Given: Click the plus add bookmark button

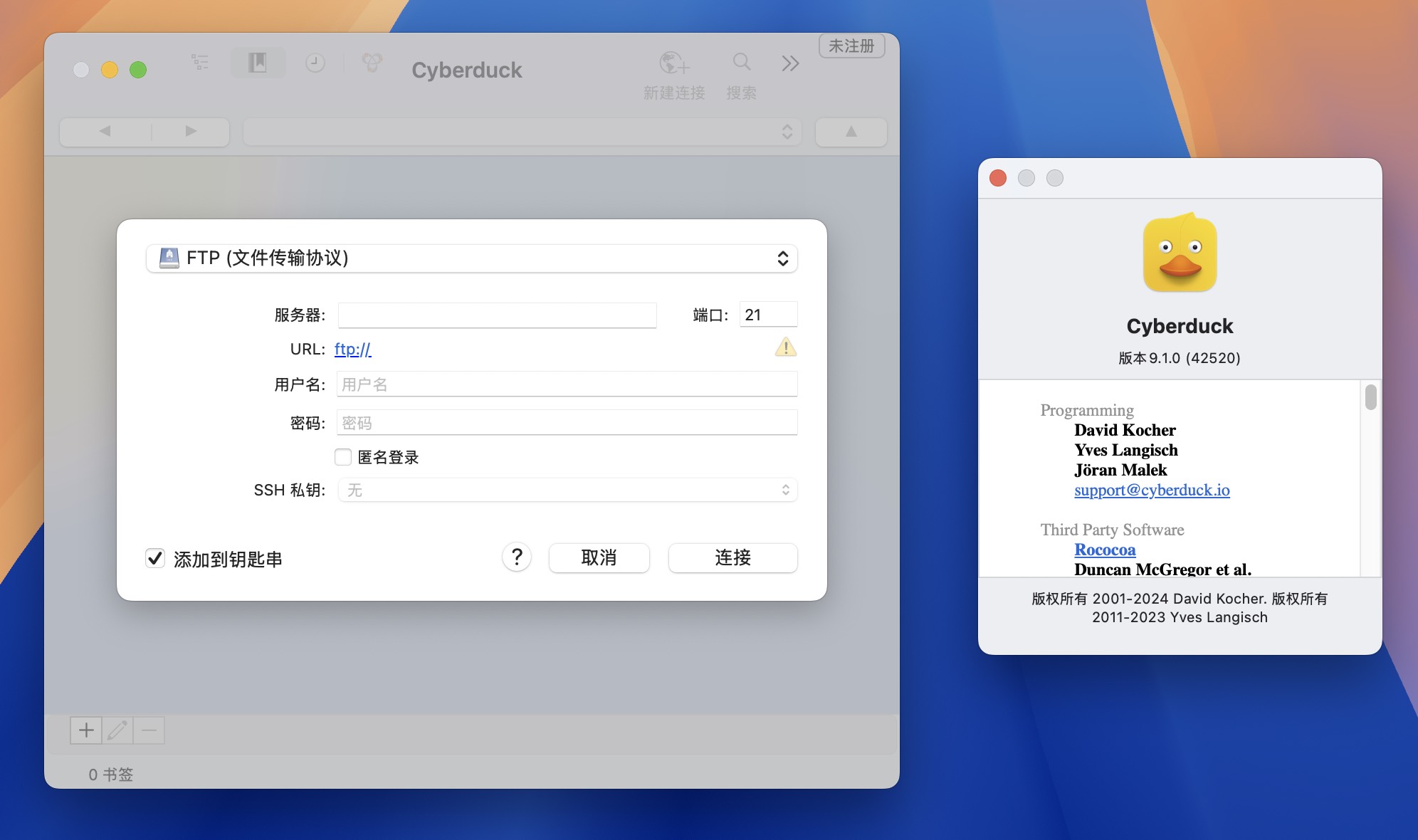Looking at the screenshot, I should (86, 730).
